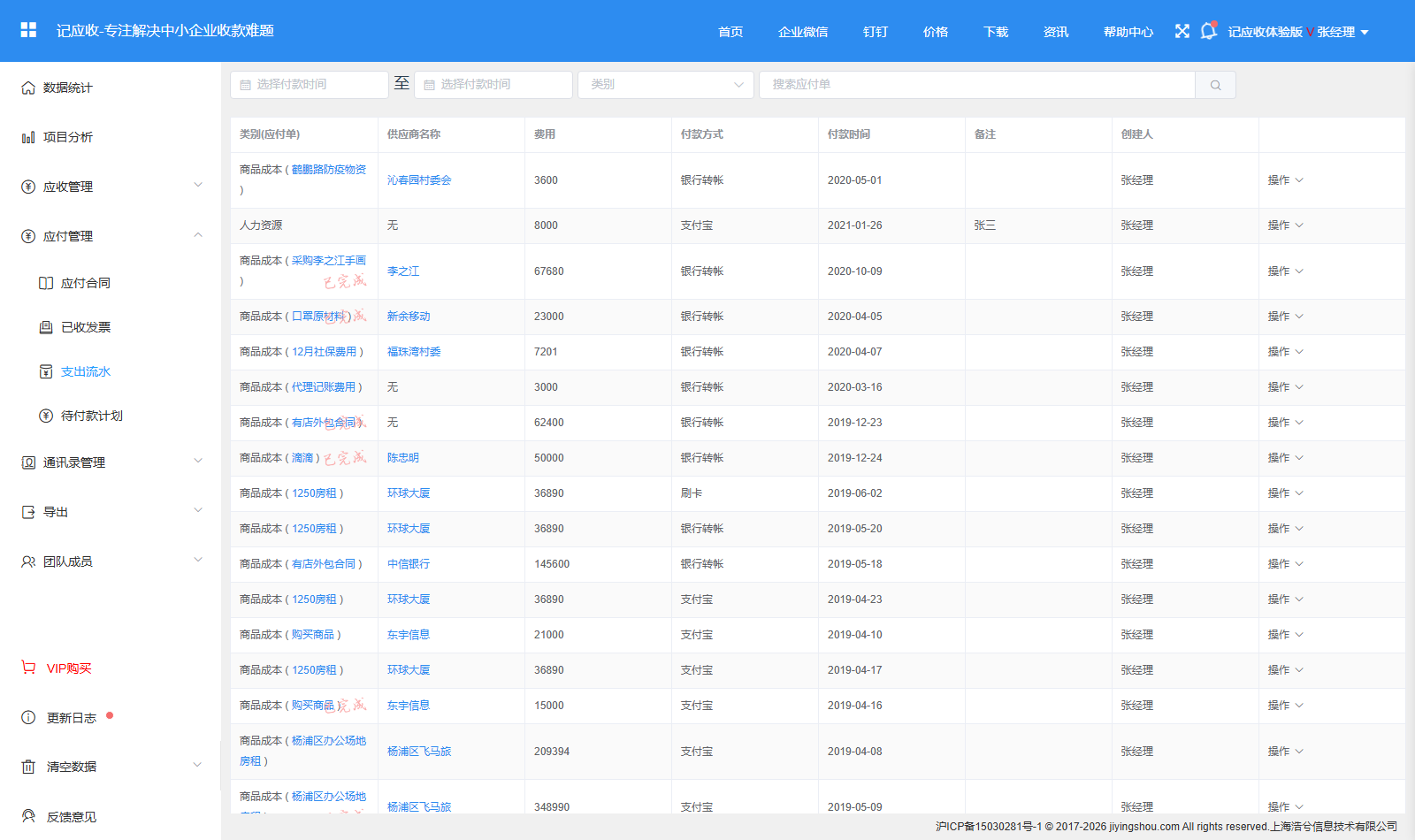This screenshot has width=1415, height=840.
Task: Click the 项目分析 chart icon
Action: click(x=28, y=137)
